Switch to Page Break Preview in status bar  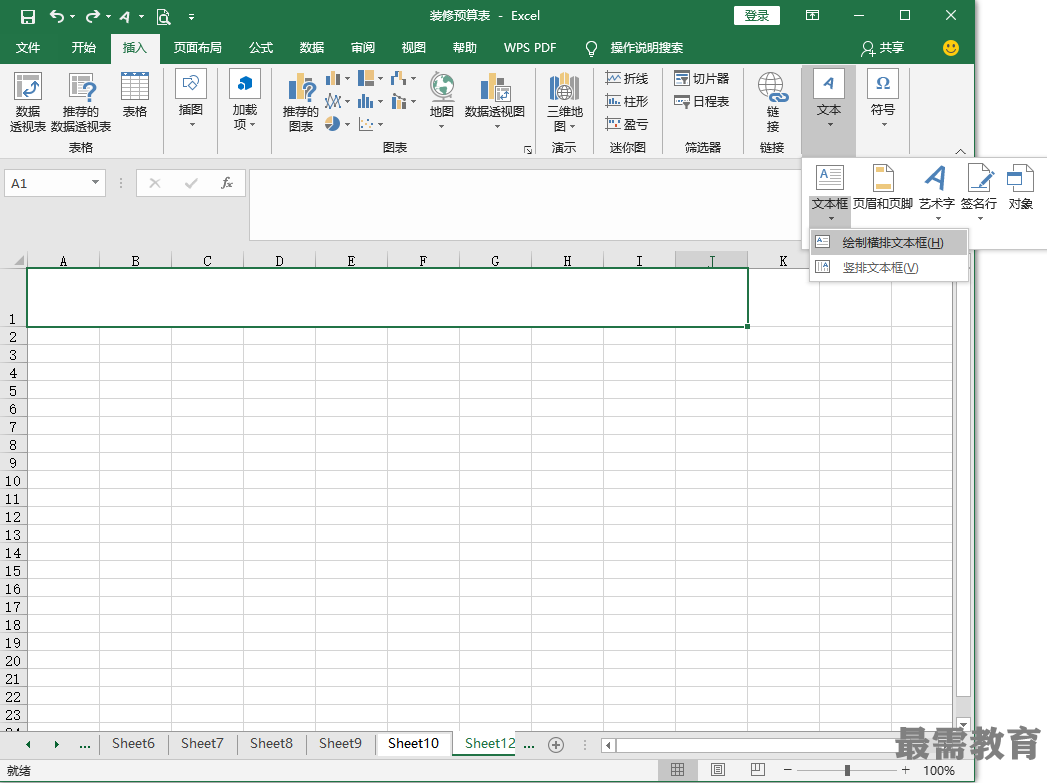click(757, 770)
